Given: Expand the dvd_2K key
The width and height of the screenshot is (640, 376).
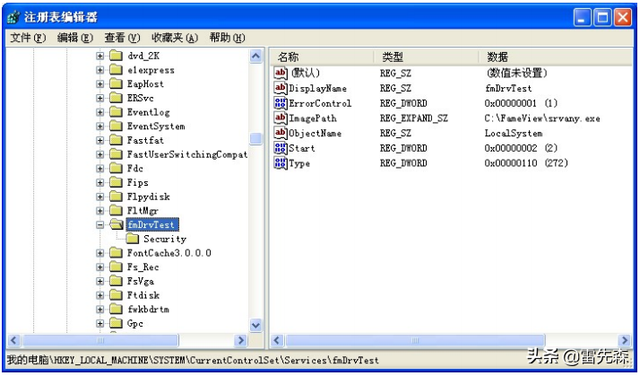Looking at the screenshot, I should point(100,56).
